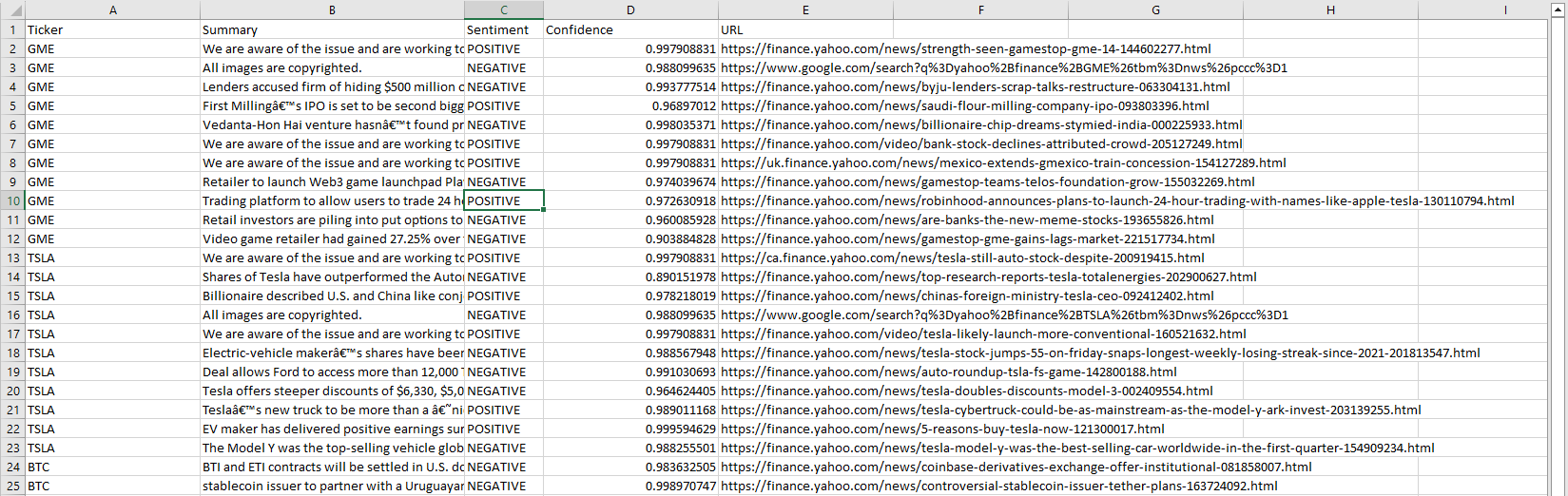Select summary 'Shares of Tesla have outperformed'
Viewport: 1568px width, 496px height.
332,277
